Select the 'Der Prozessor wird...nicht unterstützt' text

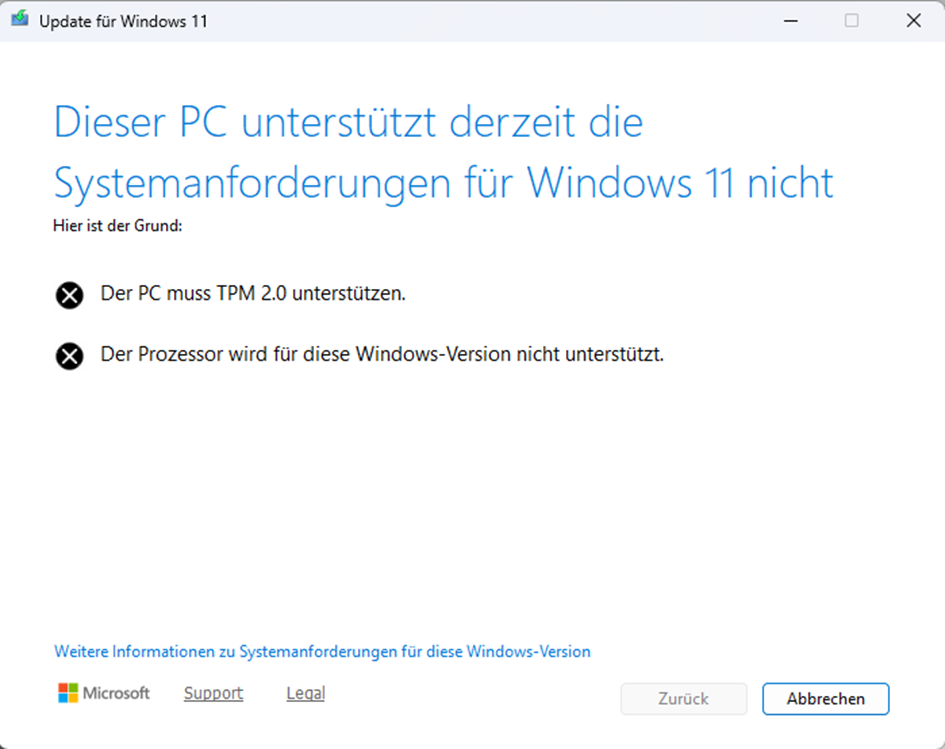382,354
